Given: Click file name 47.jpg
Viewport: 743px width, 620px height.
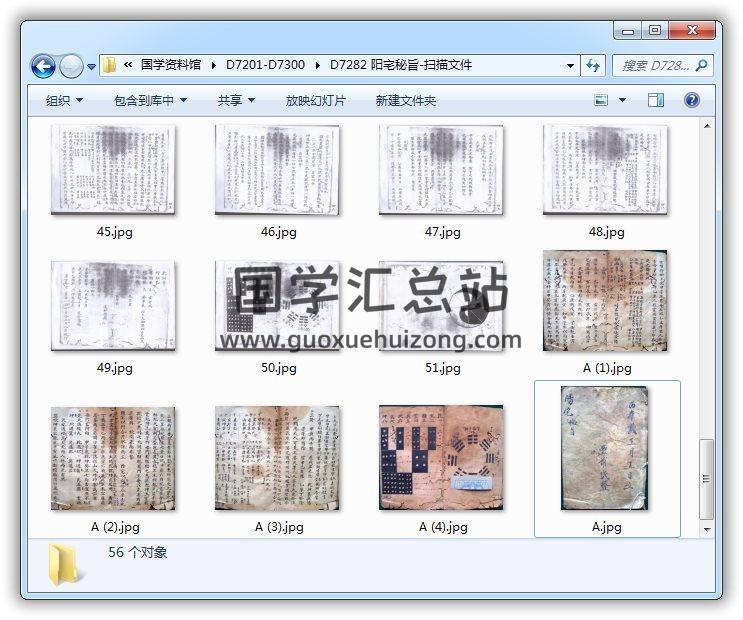Looking at the screenshot, I should 443,232.
